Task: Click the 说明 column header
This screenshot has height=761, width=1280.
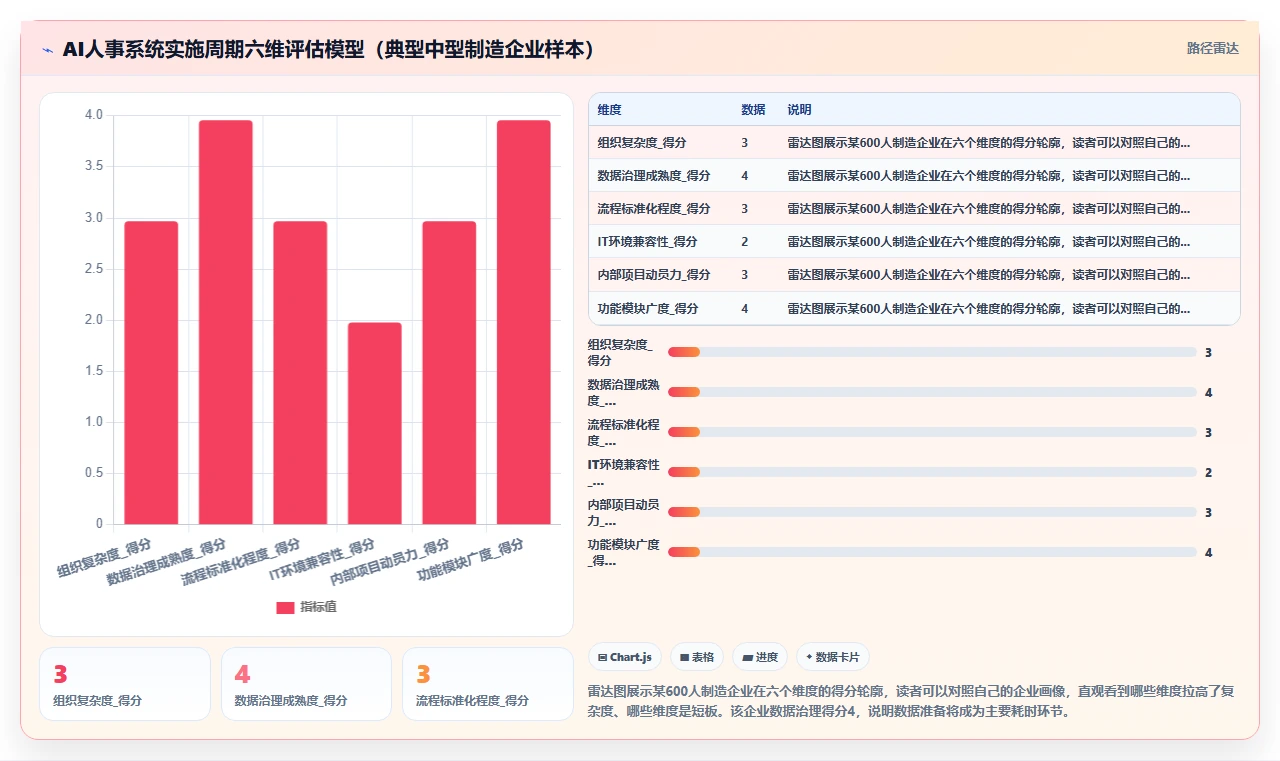Action: coord(799,110)
